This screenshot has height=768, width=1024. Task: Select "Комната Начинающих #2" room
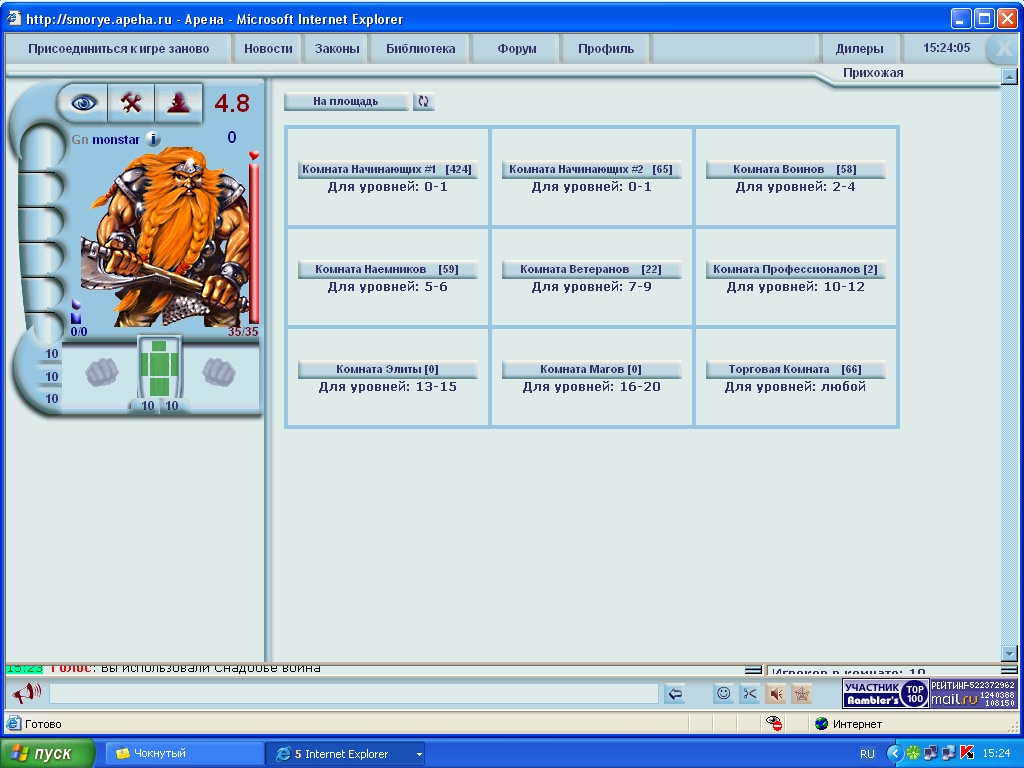pyautogui.click(x=591, y=169)
